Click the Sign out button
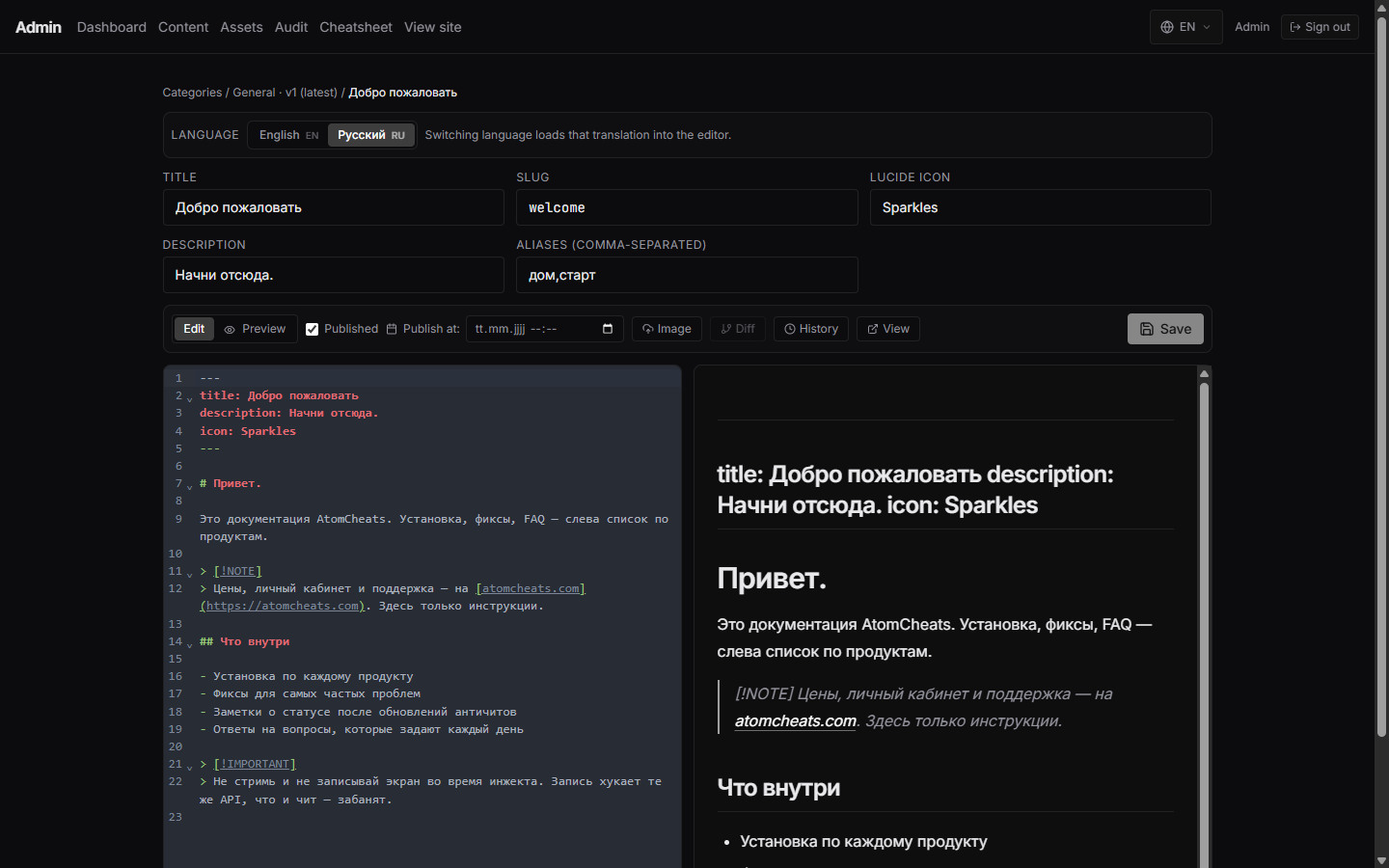The width and height of the screenshot is (1389, 868). click(1320, 27)
